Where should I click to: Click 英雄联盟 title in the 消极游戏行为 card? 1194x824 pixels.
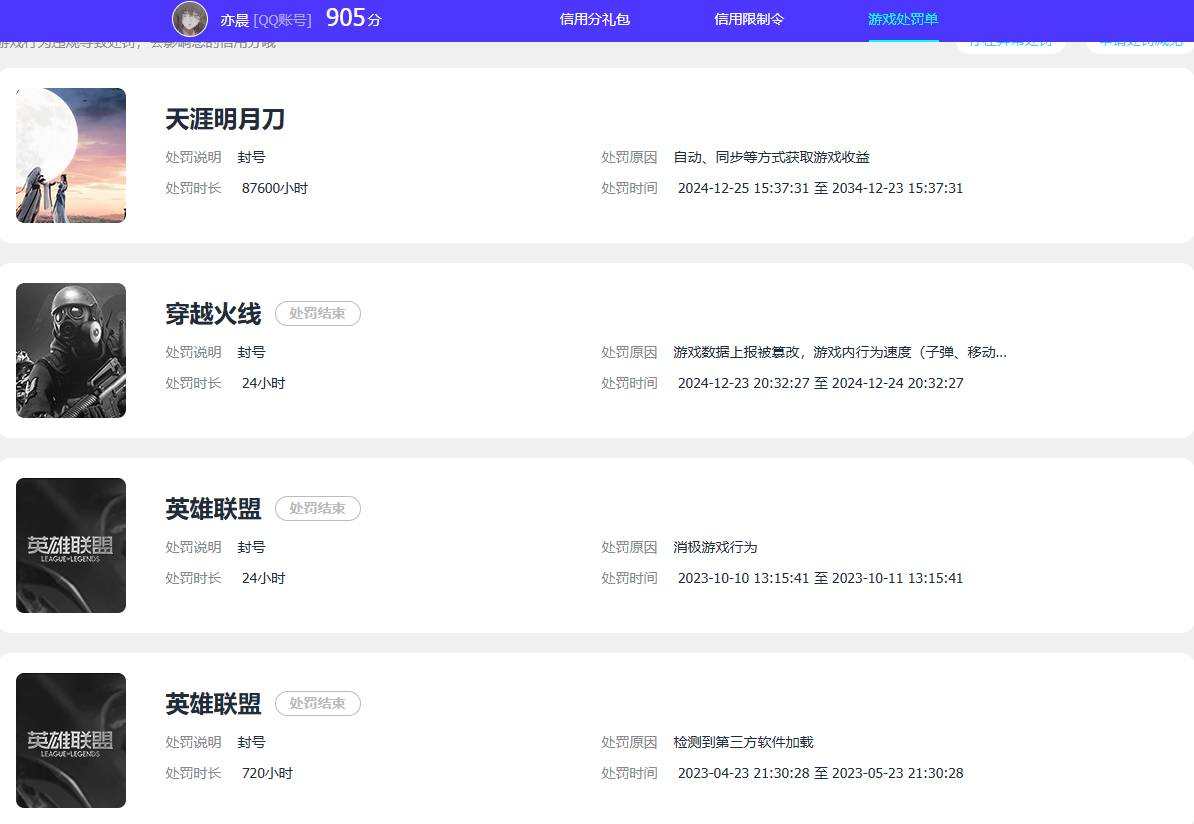(213, 509)
